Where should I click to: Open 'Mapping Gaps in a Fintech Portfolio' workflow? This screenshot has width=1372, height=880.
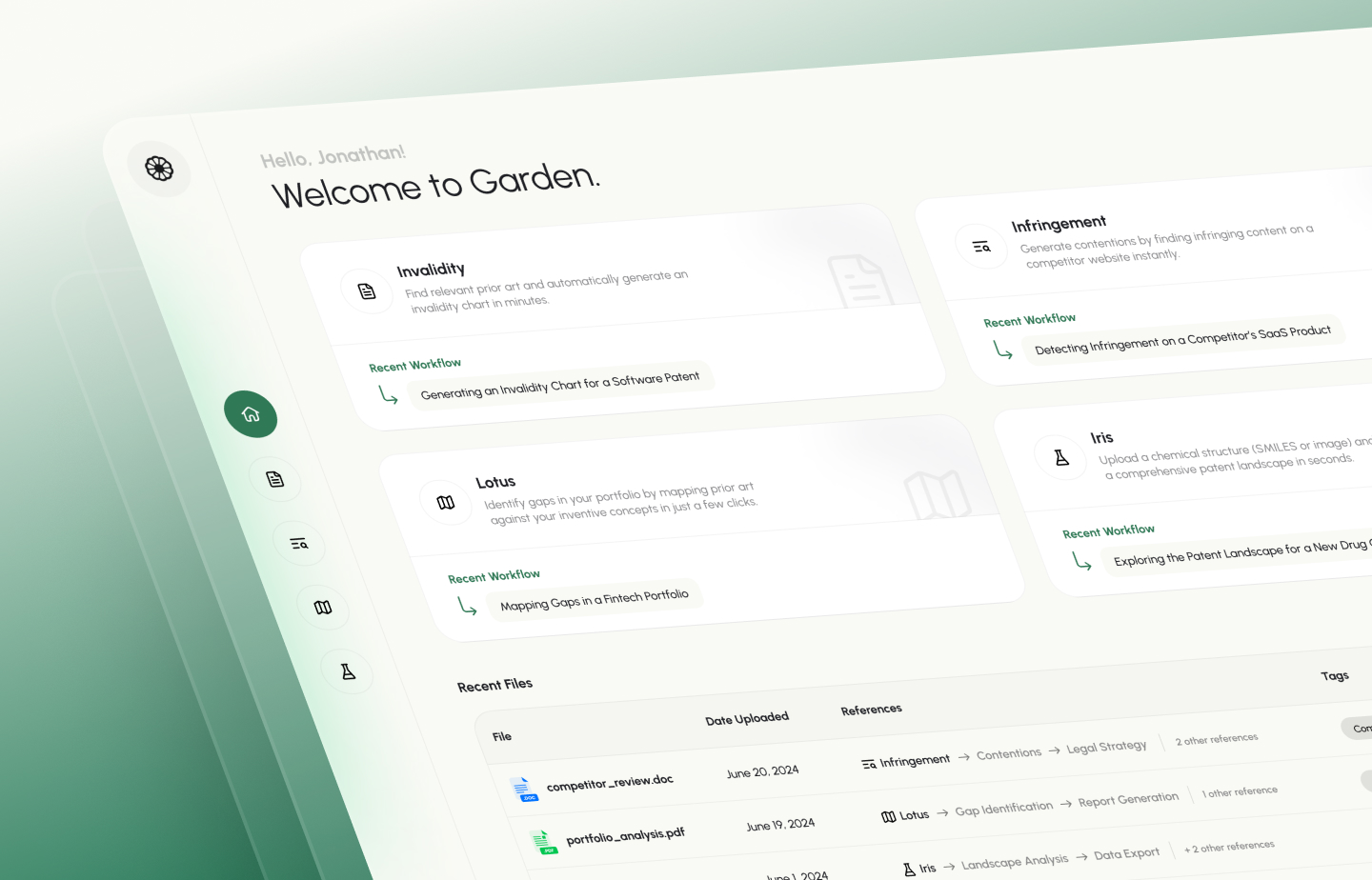[x=594, y=600]
